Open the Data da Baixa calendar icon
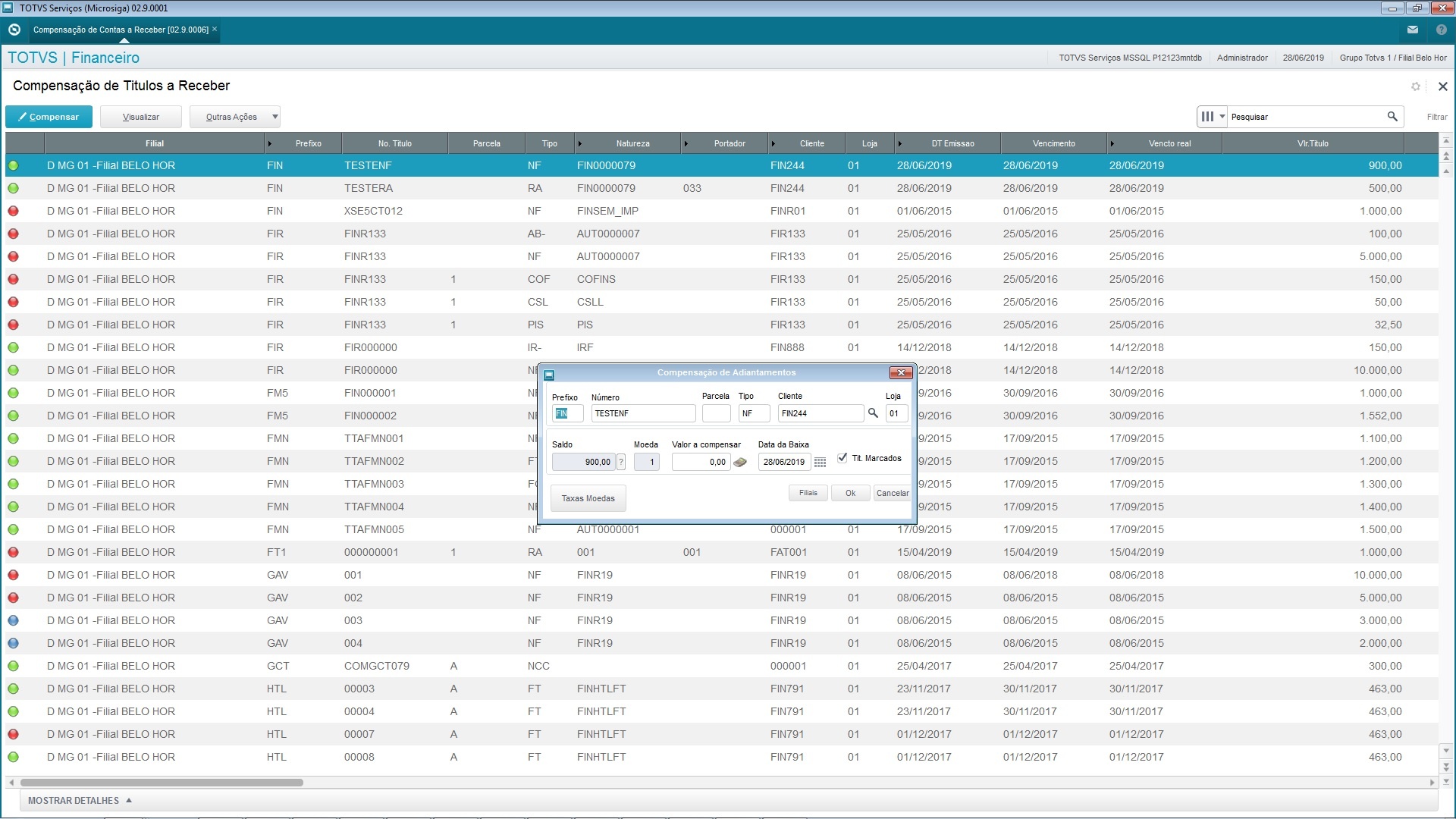Viewport: 1456px width, 819px height. (820, 462)
